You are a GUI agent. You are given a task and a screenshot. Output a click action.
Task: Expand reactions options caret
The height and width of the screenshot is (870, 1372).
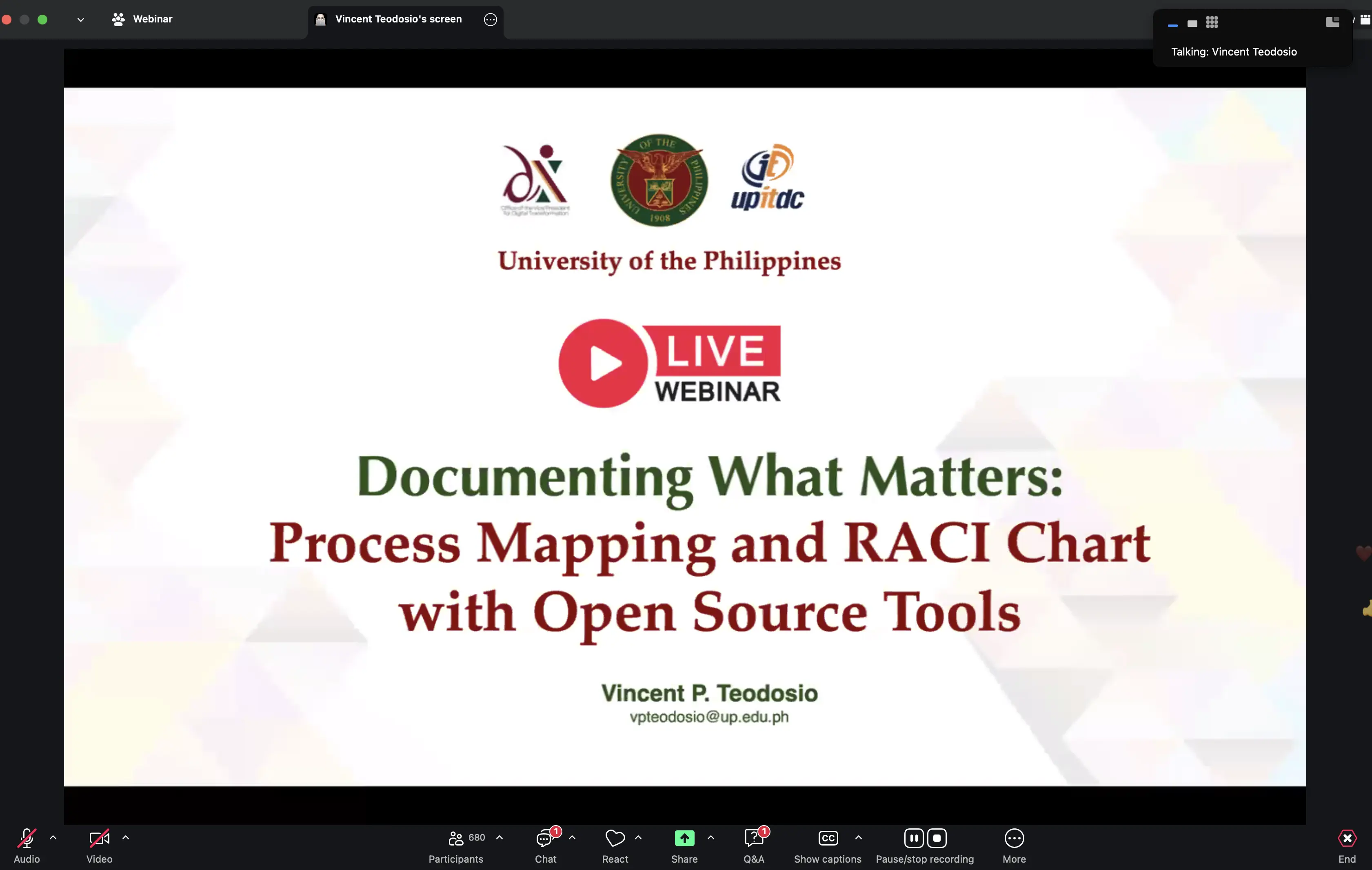(x=638, y=837)
